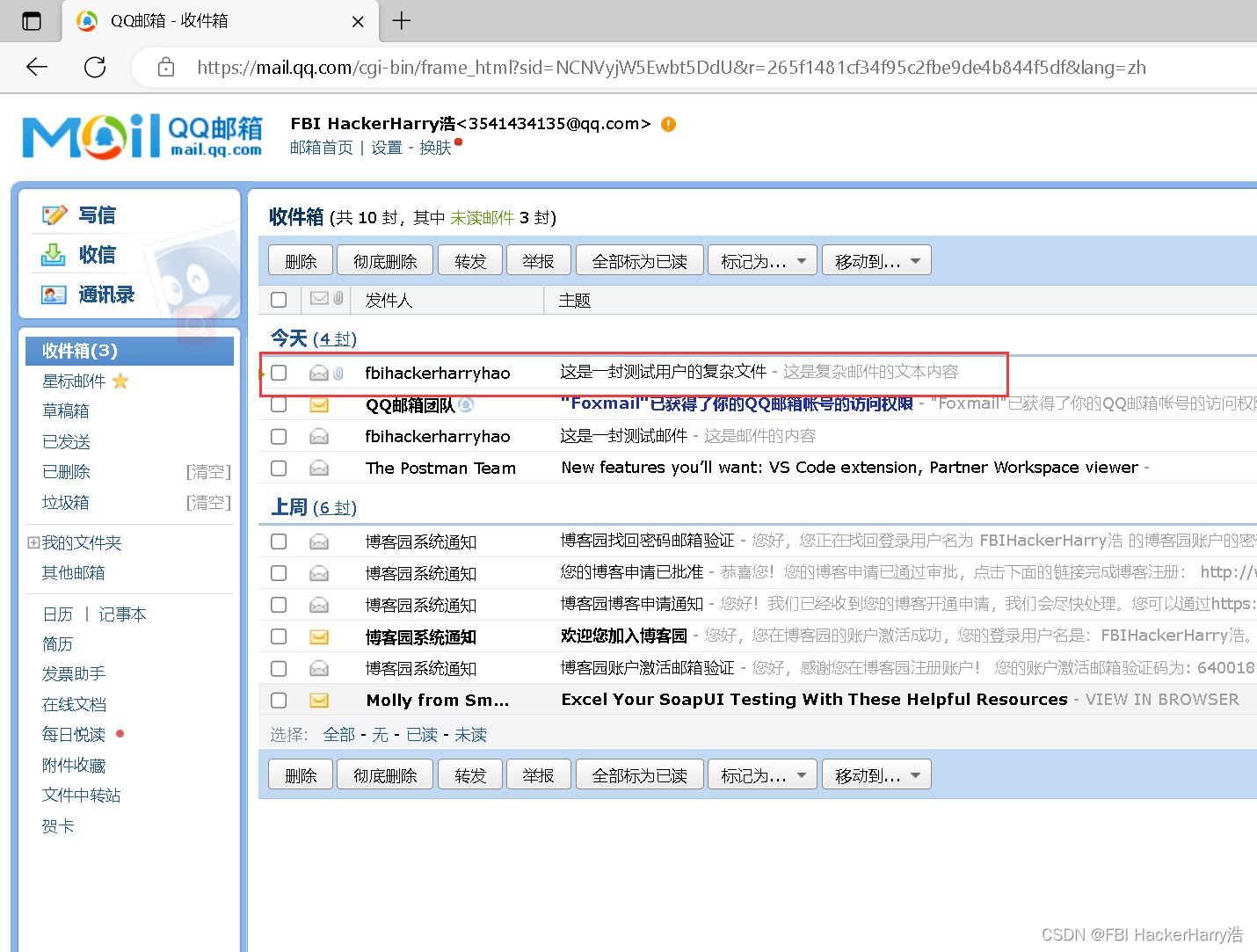Check the box for 欢迎您加入博客园 email

click(x=279, y=636)
